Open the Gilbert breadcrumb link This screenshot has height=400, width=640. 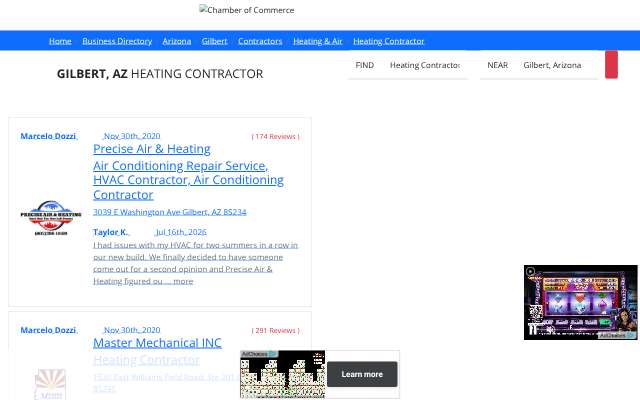click(214, 41)
